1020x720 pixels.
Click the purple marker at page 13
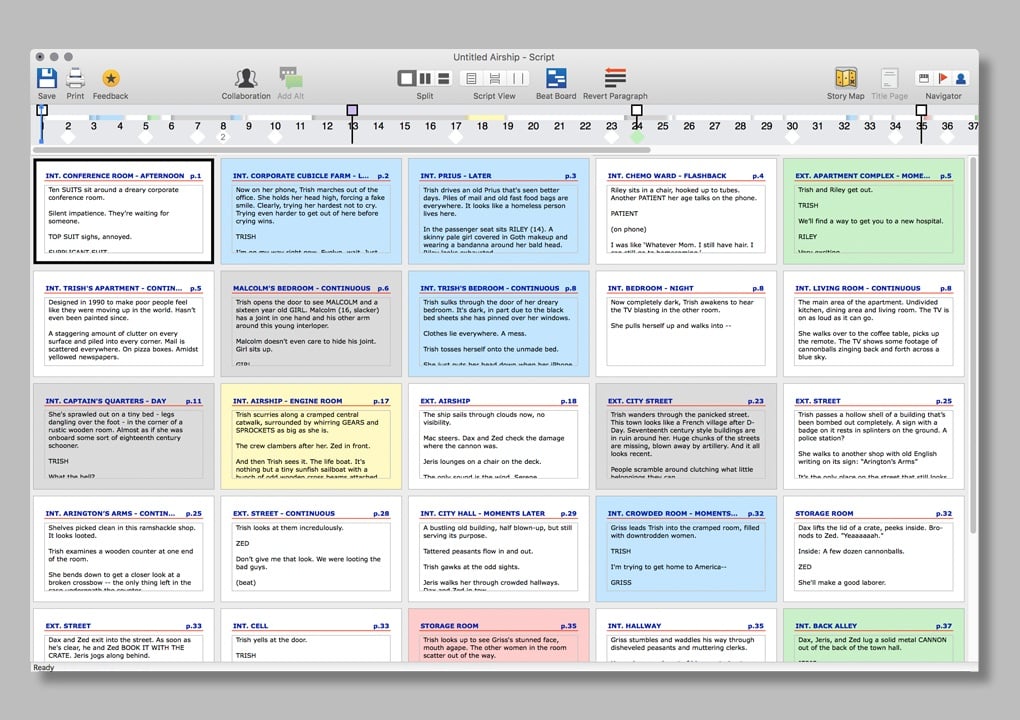tap(352, 110)
